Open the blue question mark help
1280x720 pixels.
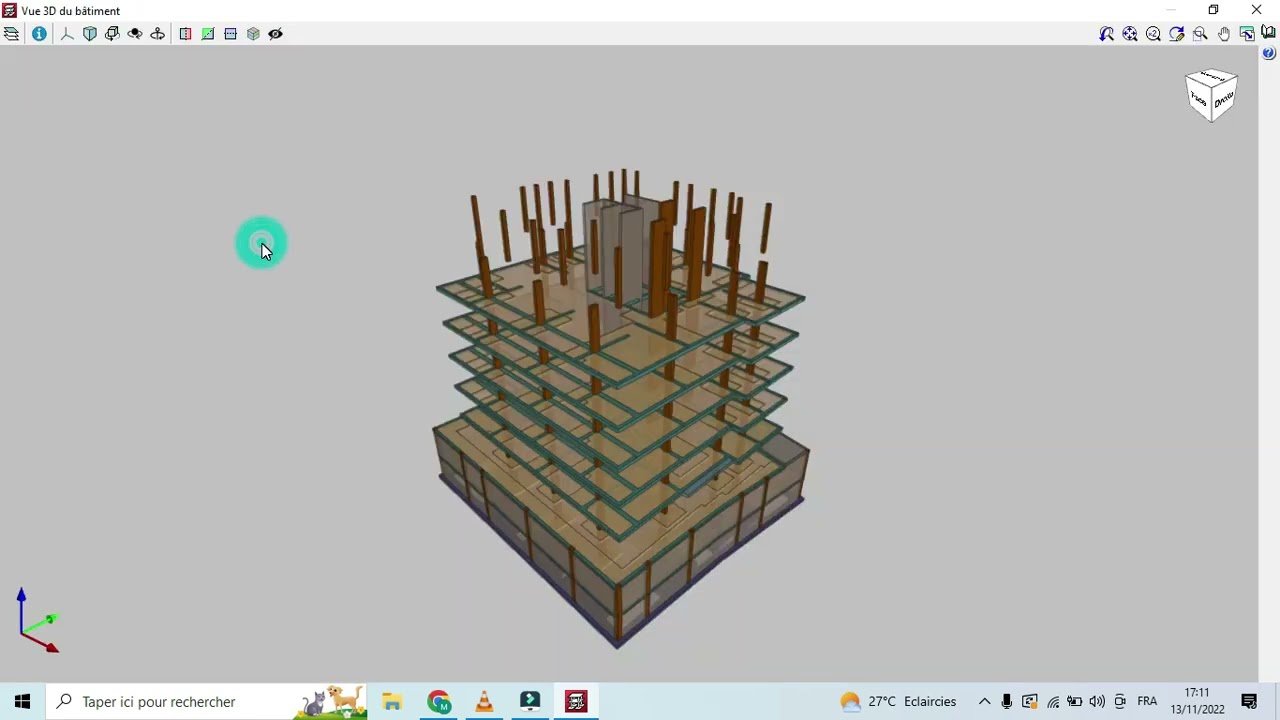[1269, 54]
